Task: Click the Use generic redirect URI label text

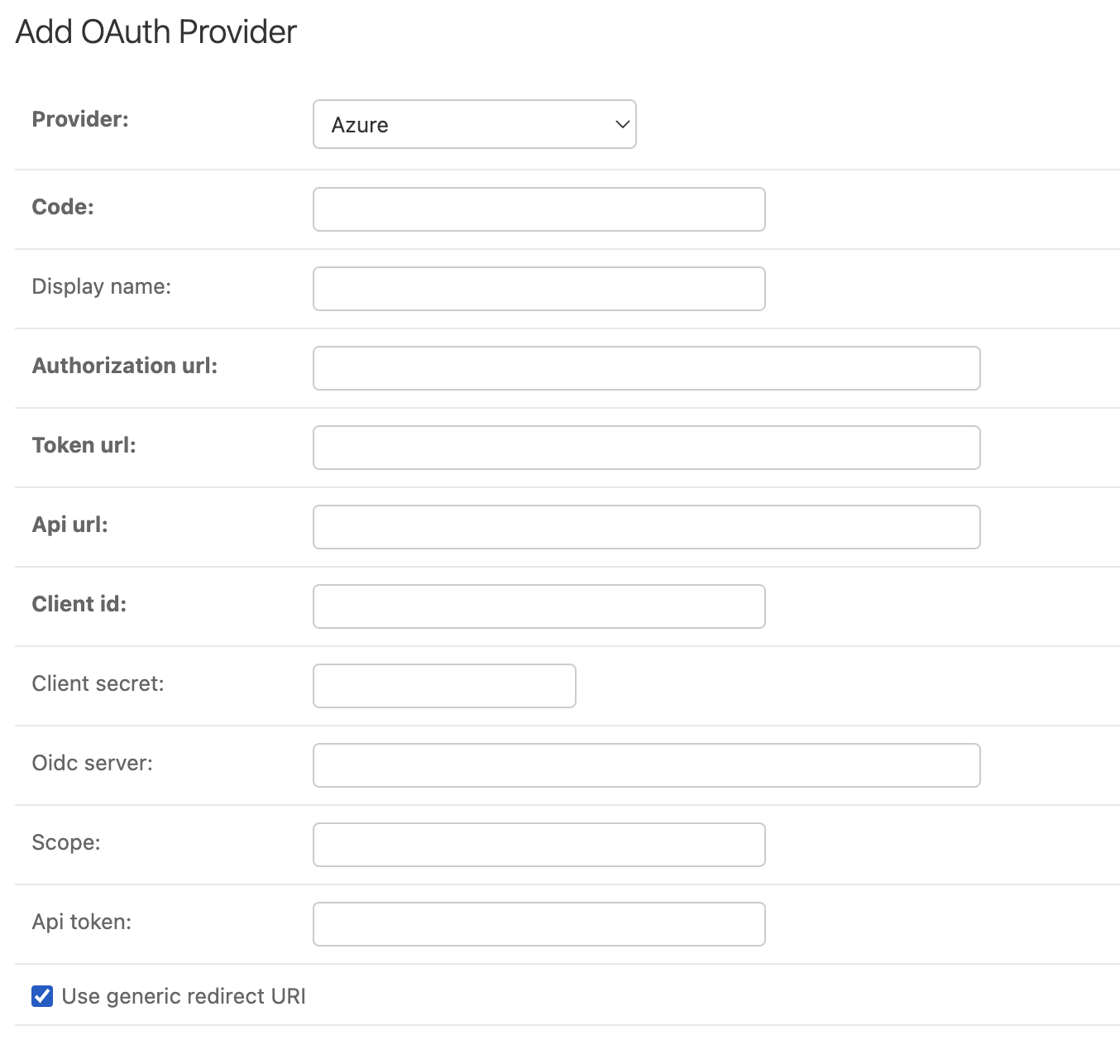Action: coord(184,996)
